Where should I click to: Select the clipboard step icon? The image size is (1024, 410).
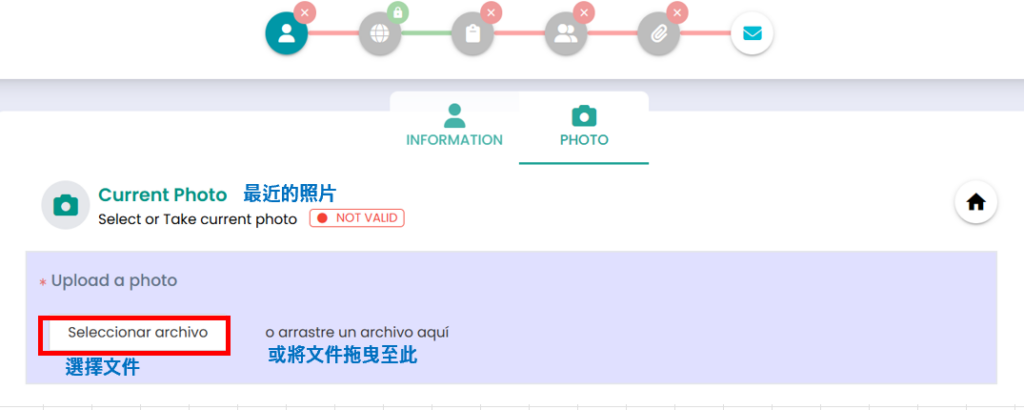coord(472,33)
